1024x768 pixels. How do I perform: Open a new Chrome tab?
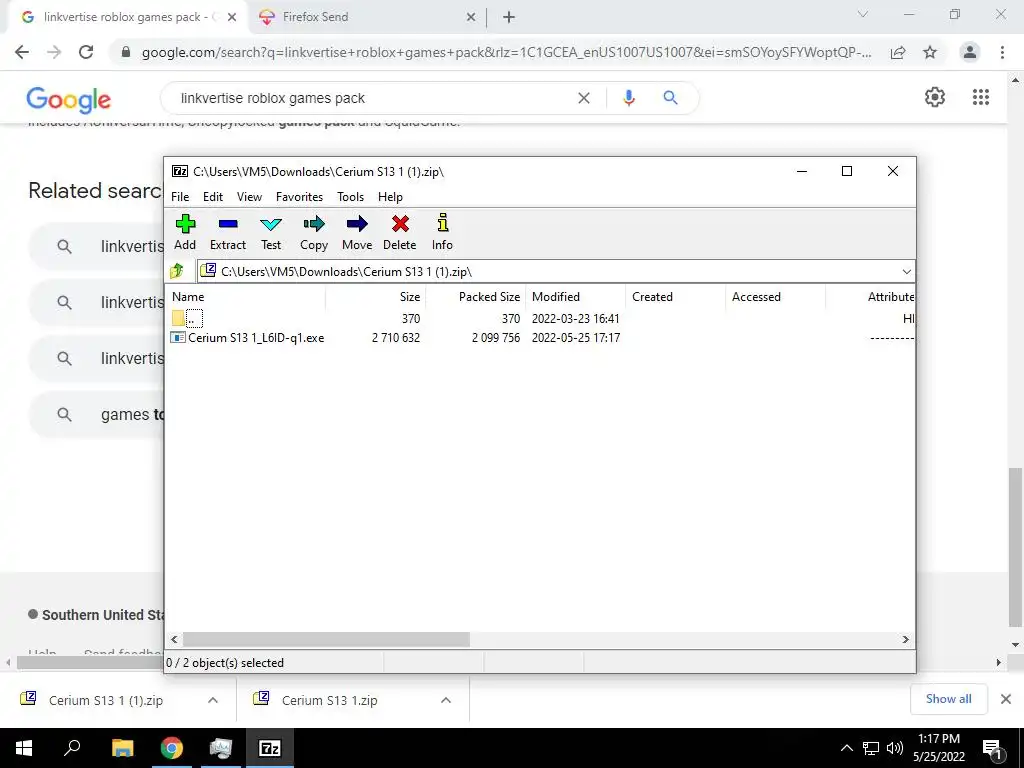[x=509, y=17]
